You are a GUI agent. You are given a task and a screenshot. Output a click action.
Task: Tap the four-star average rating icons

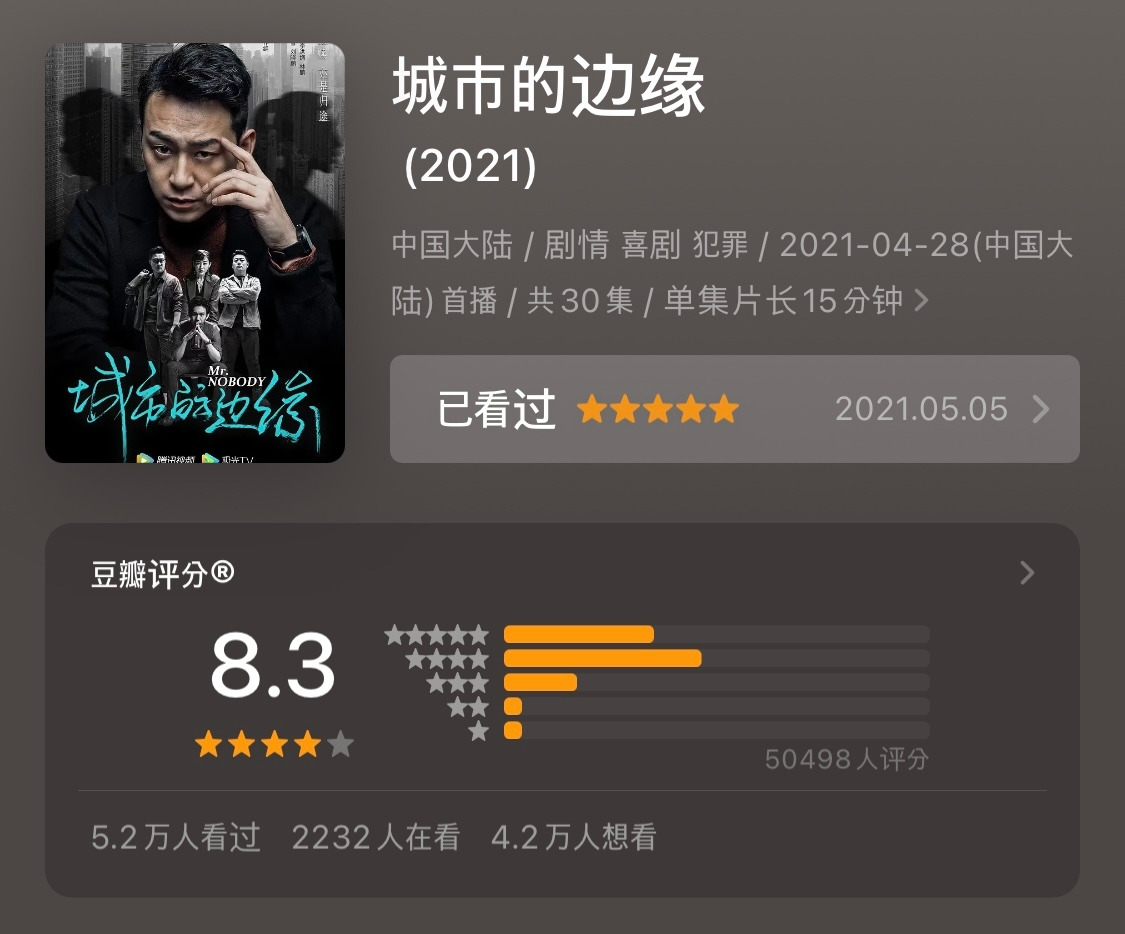pos(274,745)
